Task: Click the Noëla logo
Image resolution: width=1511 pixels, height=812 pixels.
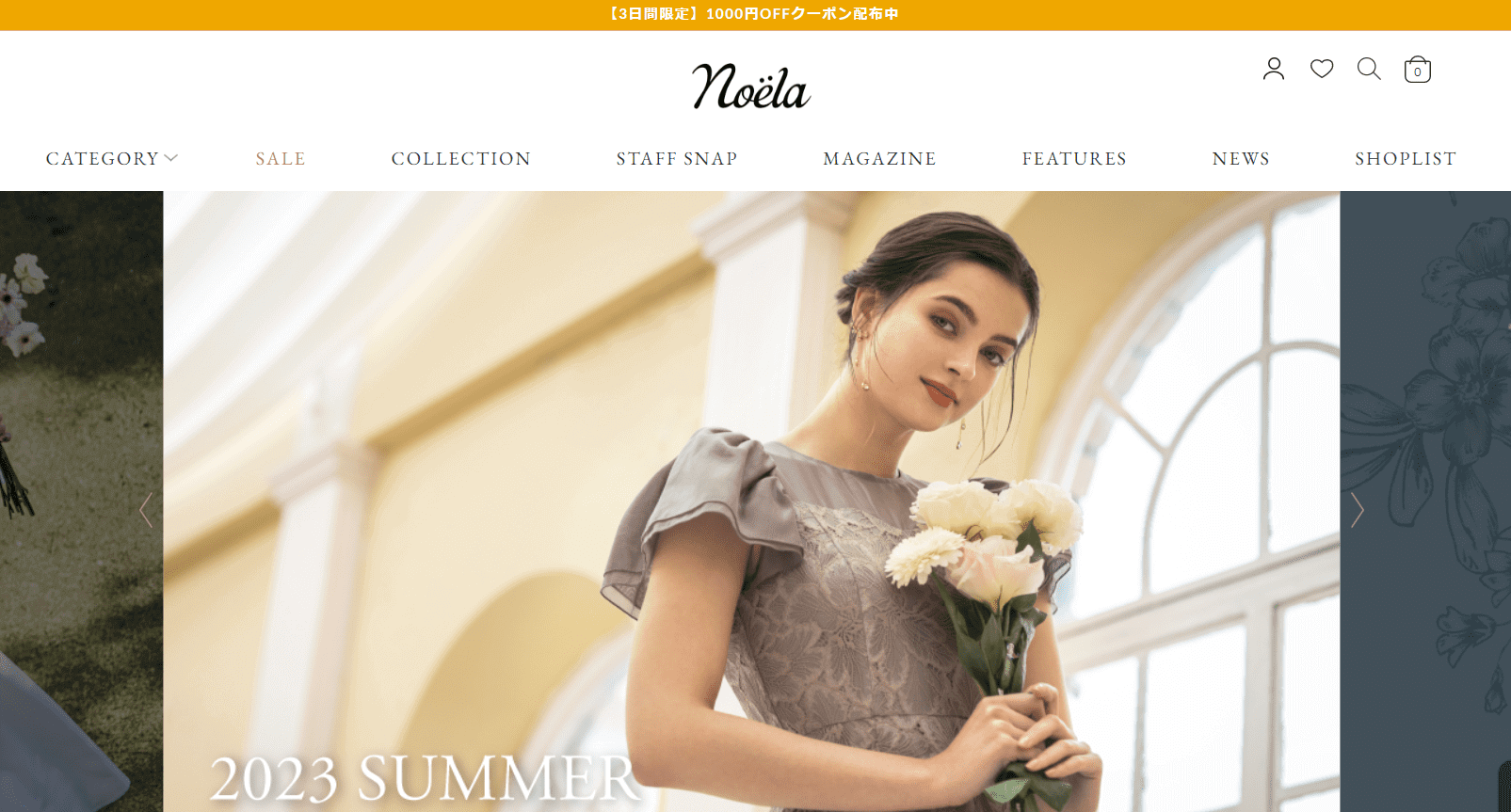Action: tap(750, 87)
